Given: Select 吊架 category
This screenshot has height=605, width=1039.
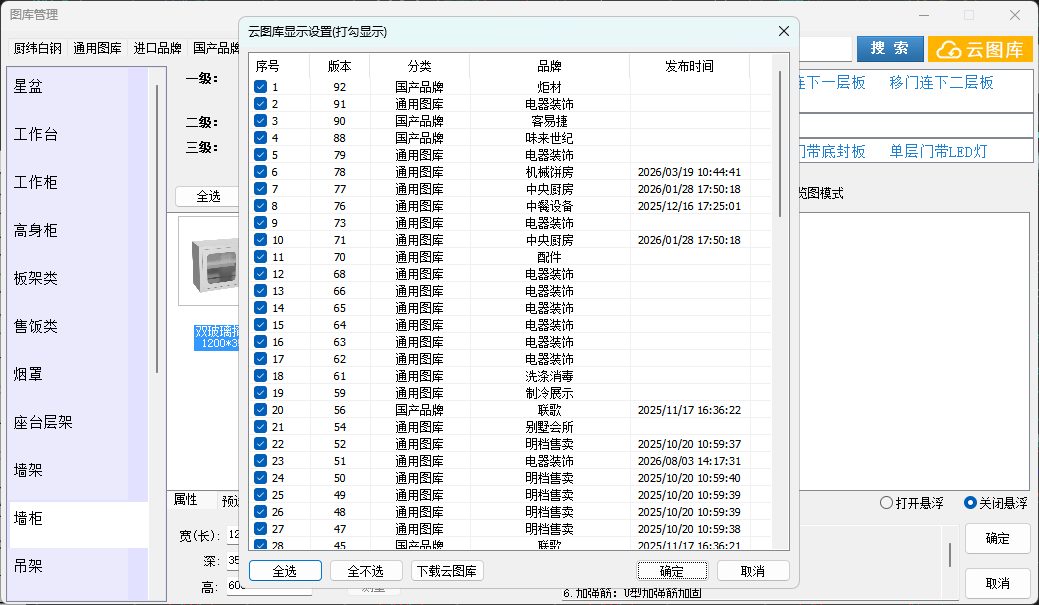Looking at the screenshot, I should tap(79, 567).
